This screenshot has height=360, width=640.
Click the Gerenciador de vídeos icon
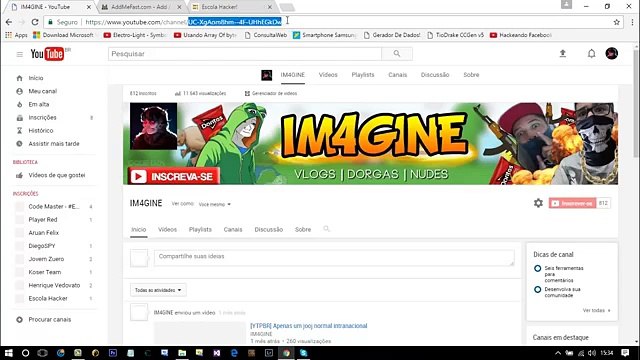click(x=247, y=93)
